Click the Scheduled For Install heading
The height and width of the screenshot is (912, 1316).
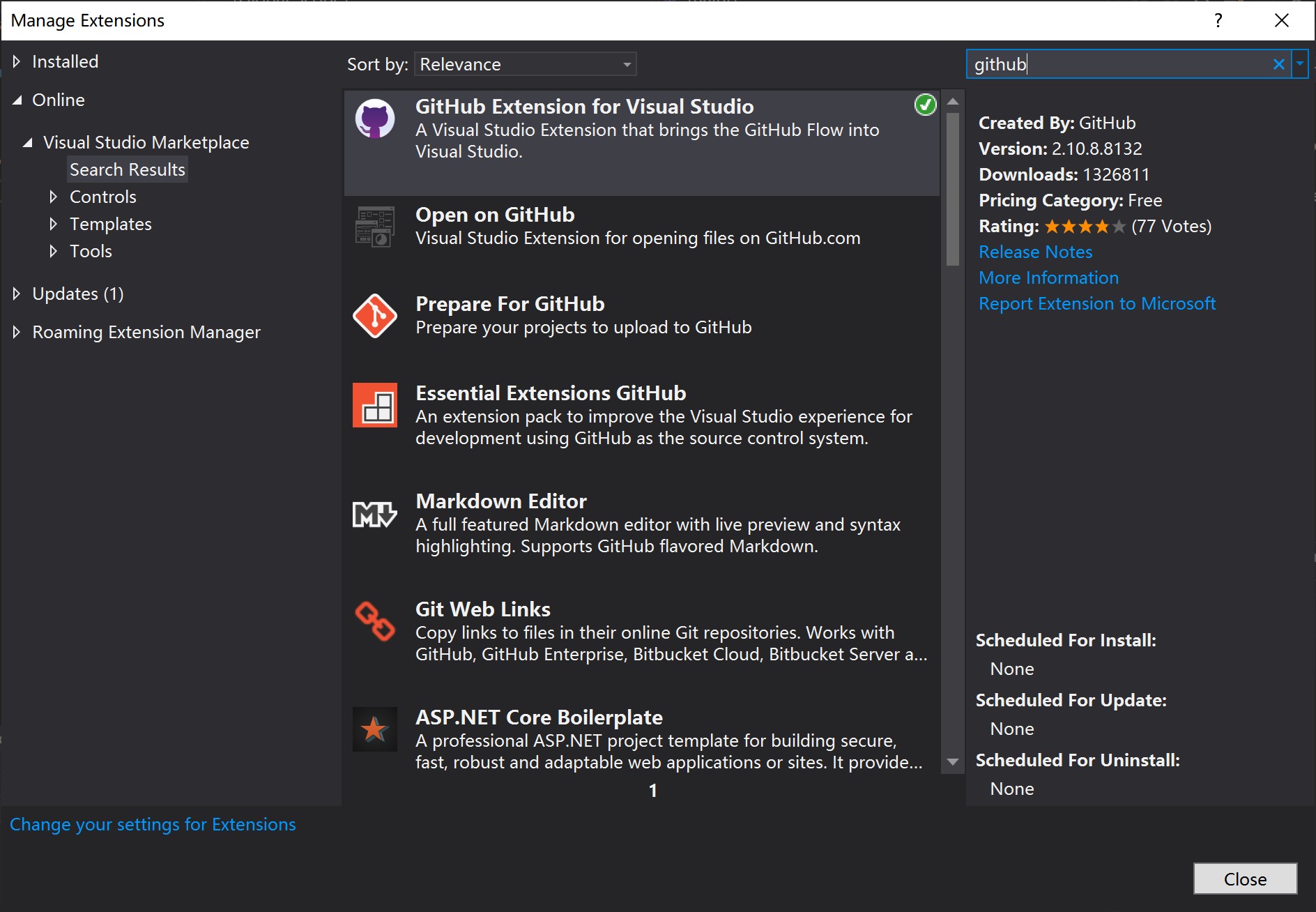(1066, 640)
